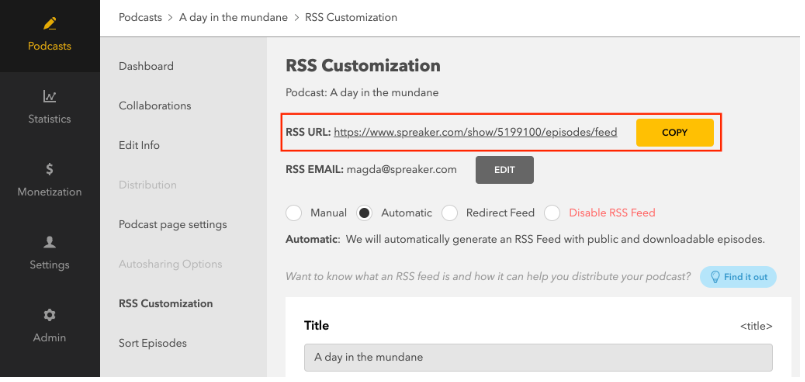Open Monetization dollar sign icon
805x382 pixels.
pyautogui.click(x=50, y=169)
